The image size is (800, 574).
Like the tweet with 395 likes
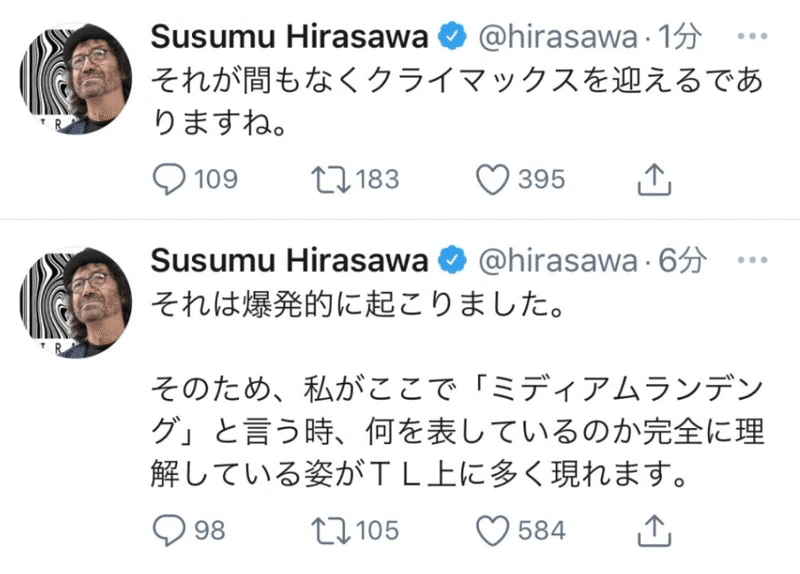492,180
